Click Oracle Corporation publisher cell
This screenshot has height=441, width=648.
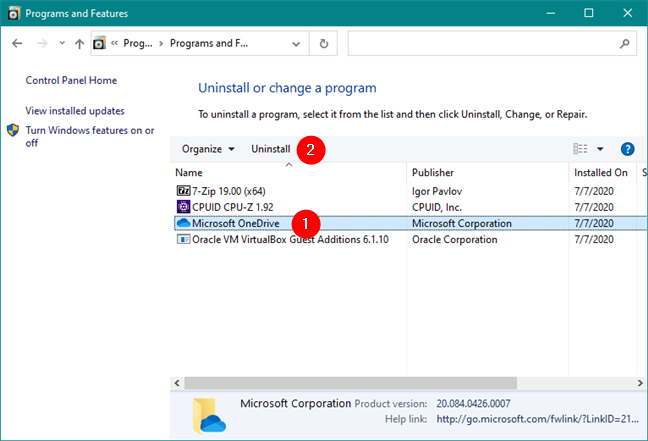pyautogui.click(x=455, y=239)
